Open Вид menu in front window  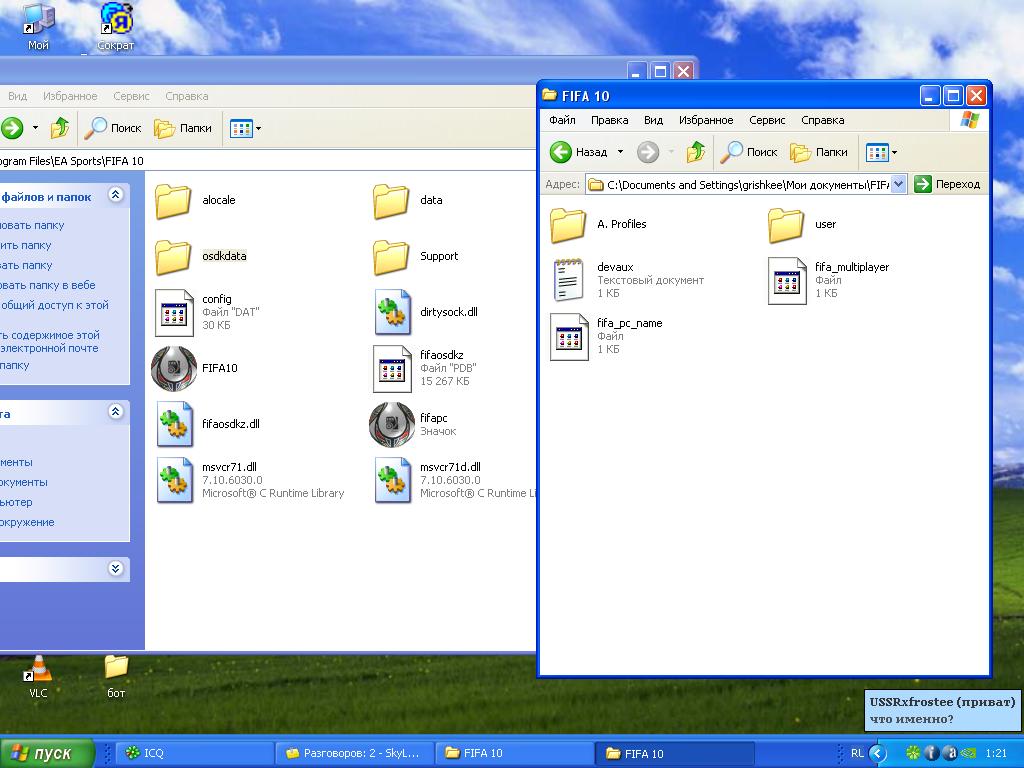pos(653,120)
